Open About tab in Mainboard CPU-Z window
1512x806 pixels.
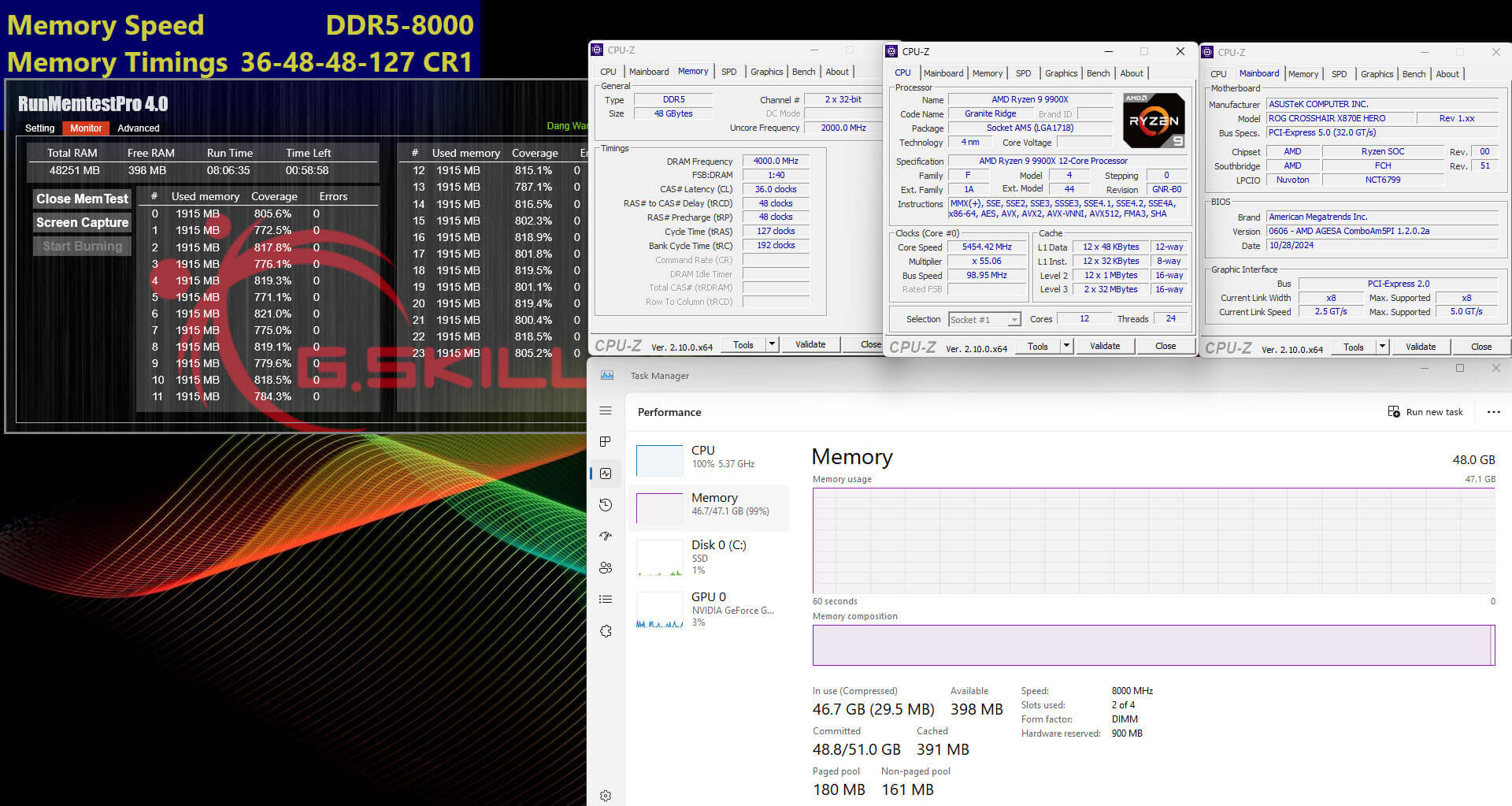(1447, 74)
